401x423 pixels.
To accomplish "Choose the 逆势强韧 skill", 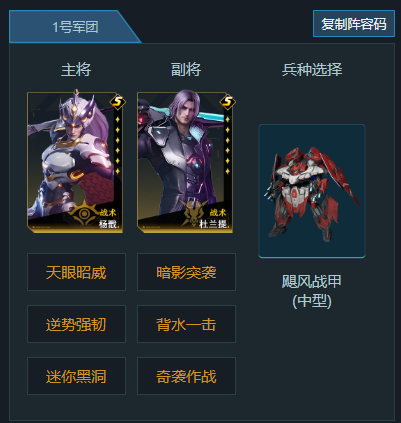I will pos(76,324).
